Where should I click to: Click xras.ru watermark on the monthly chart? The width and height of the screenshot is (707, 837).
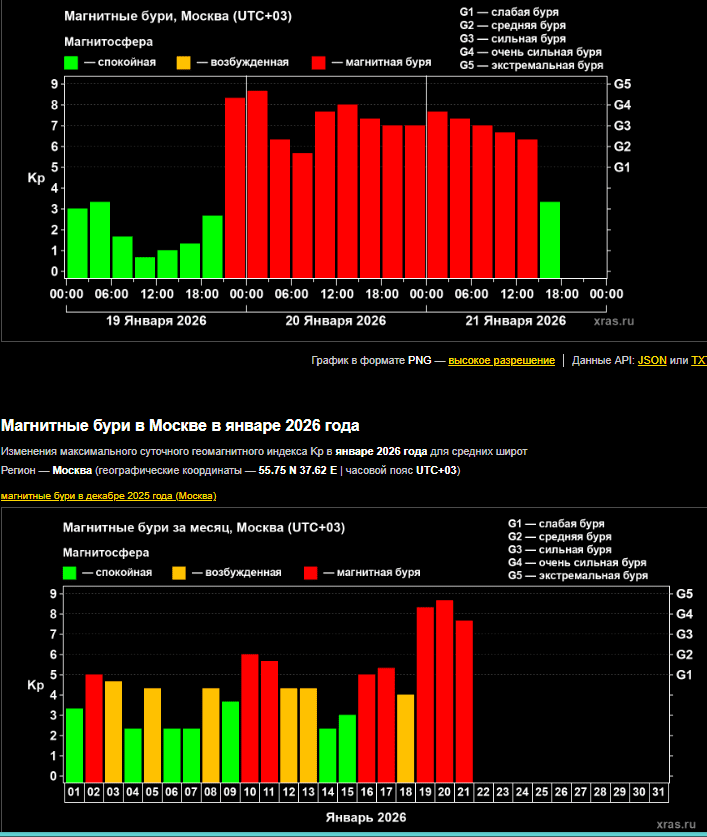coord(675,822)
